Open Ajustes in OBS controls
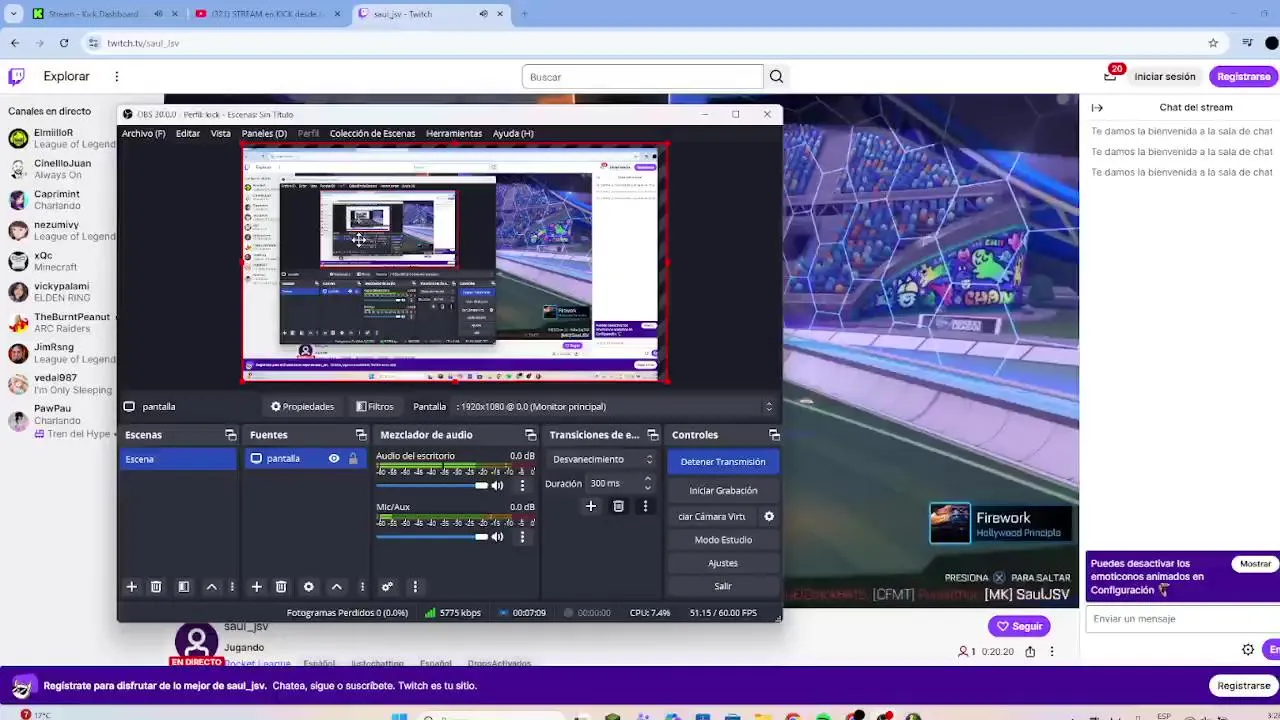The image size is (1280, 720). 723,563
